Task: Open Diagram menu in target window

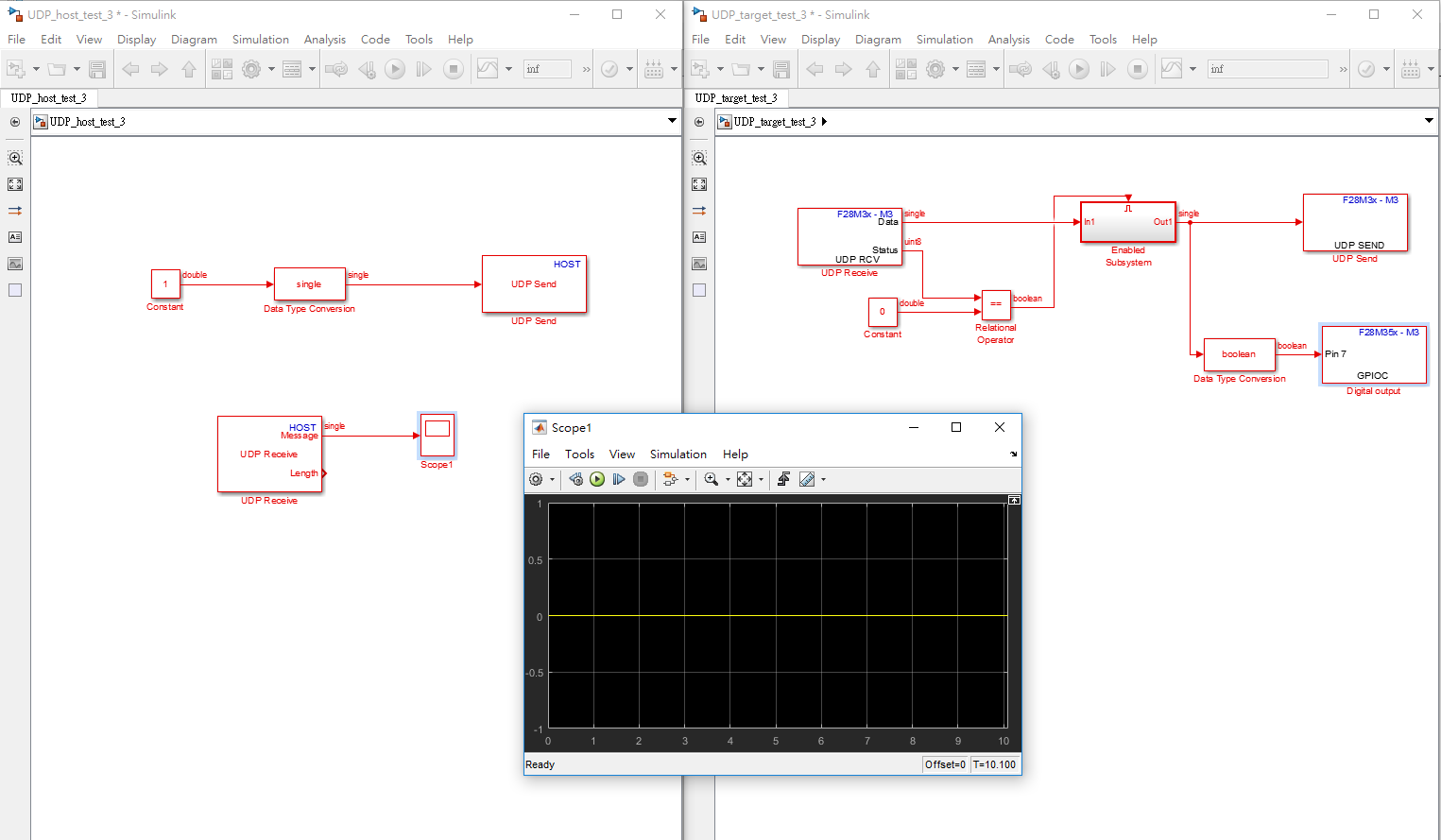Action: (878, 40)
